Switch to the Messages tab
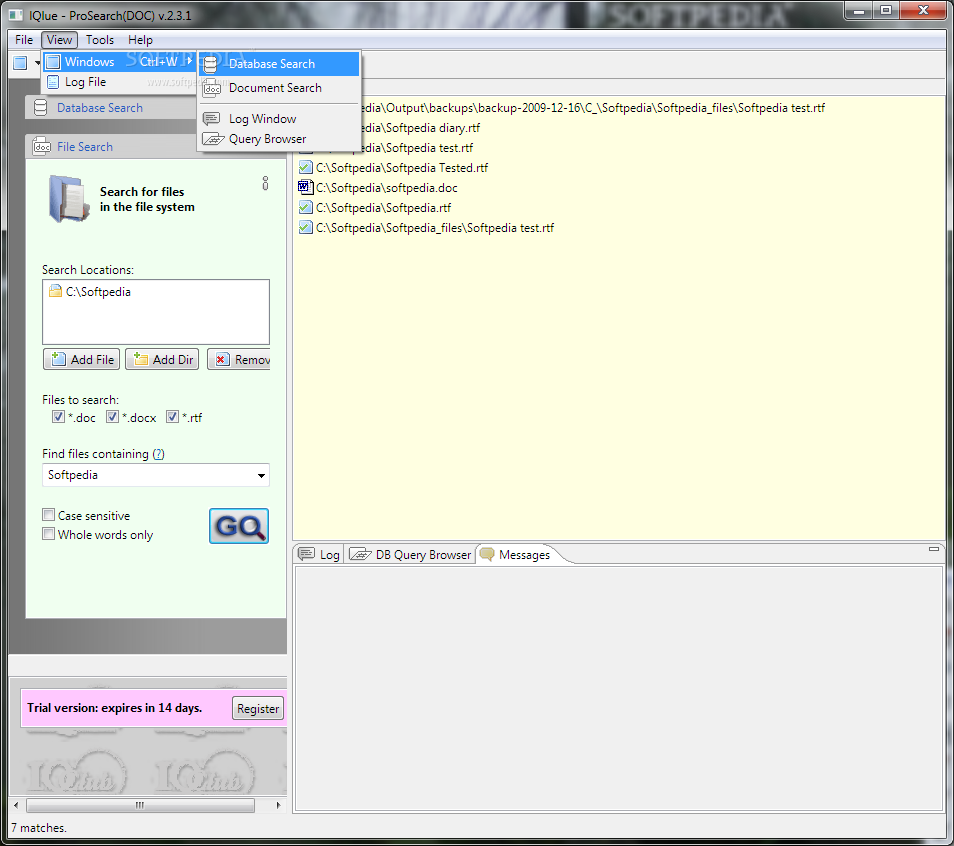954x846 pixels. point(516,554)
